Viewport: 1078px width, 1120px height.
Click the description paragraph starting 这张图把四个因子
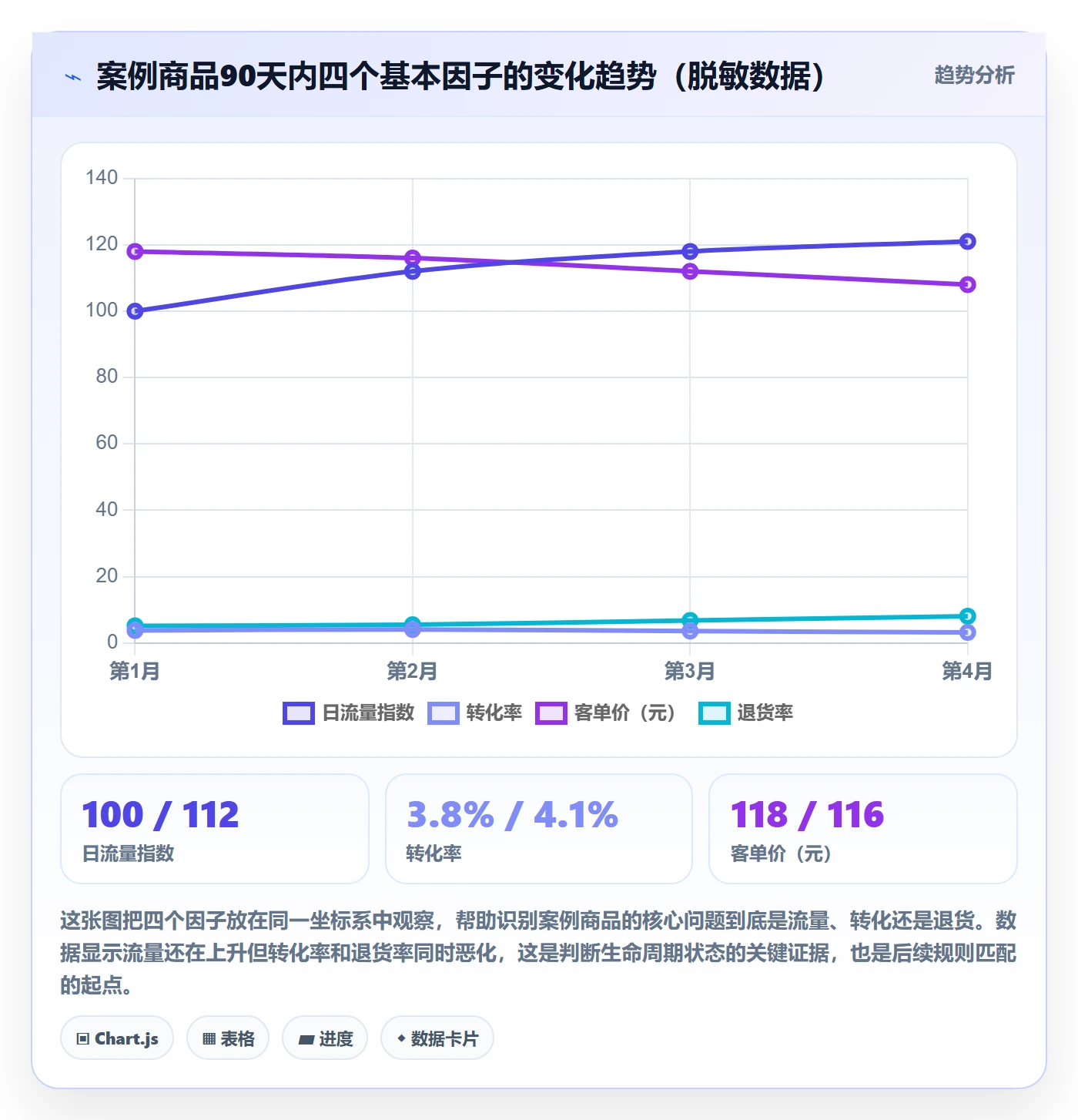(539, 953)
